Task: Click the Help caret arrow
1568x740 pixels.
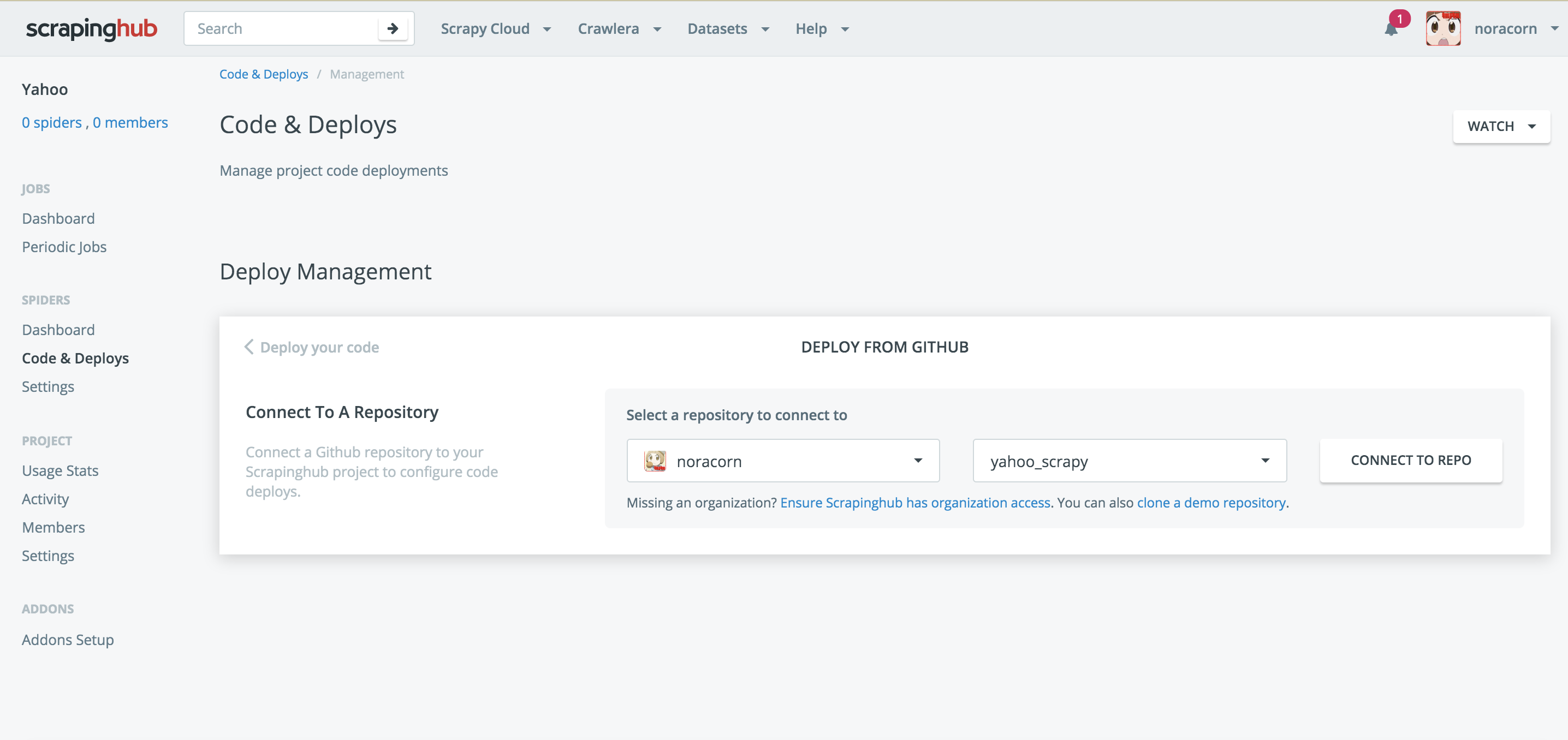Action: (x=845, y=29)
